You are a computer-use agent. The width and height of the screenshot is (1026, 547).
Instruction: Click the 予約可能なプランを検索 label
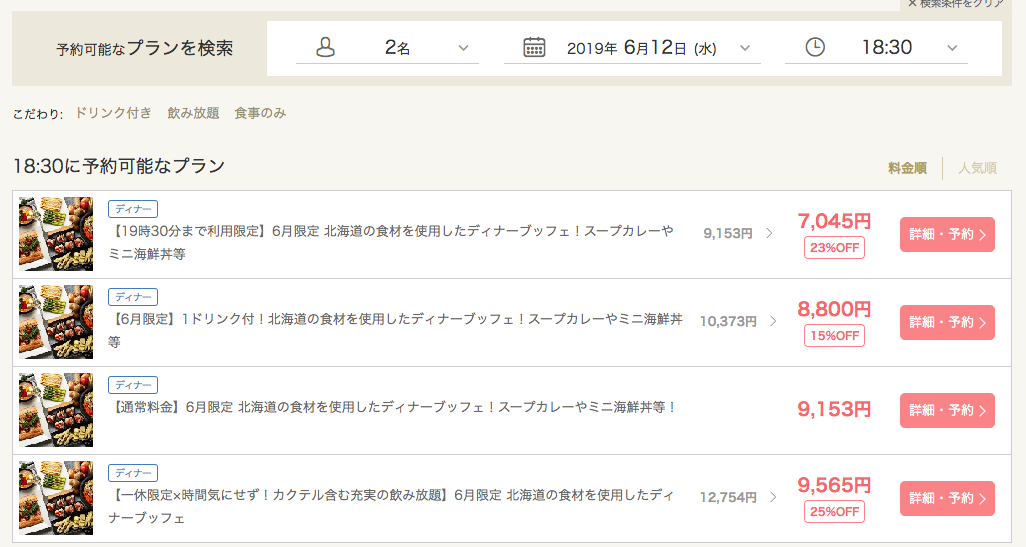[x=145, y=48]
